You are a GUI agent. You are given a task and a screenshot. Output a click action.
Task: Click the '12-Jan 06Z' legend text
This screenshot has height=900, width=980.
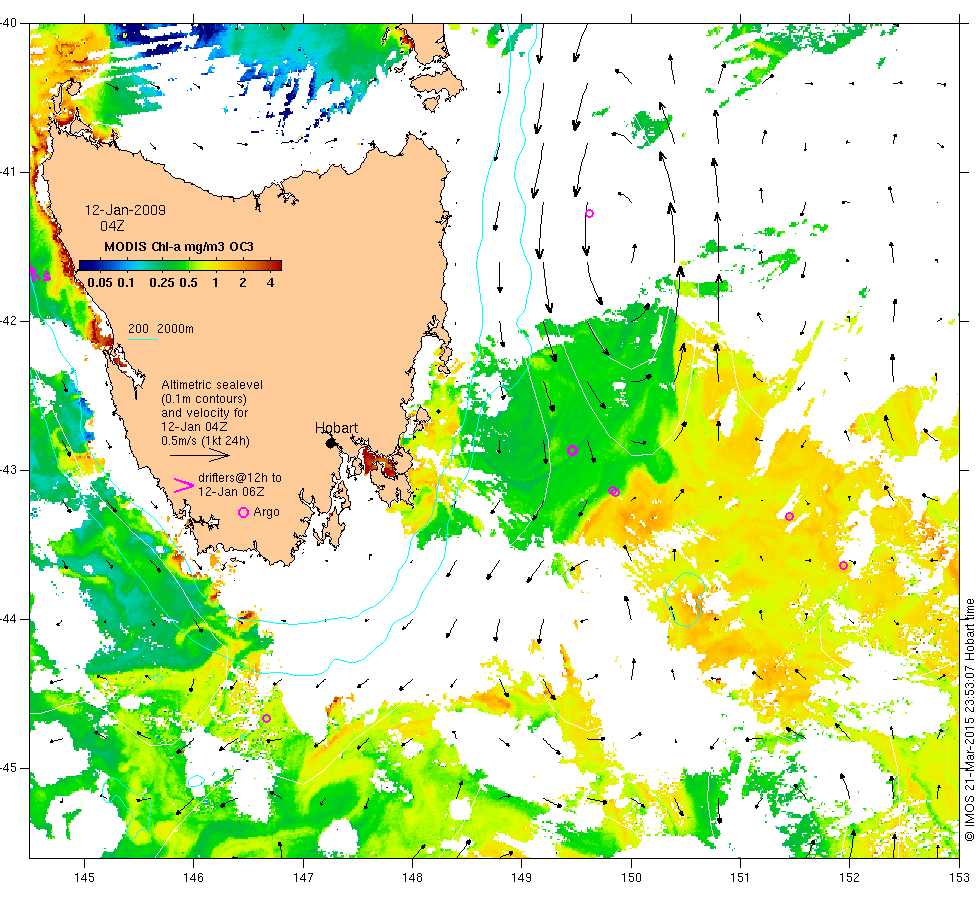click(231, 491)
